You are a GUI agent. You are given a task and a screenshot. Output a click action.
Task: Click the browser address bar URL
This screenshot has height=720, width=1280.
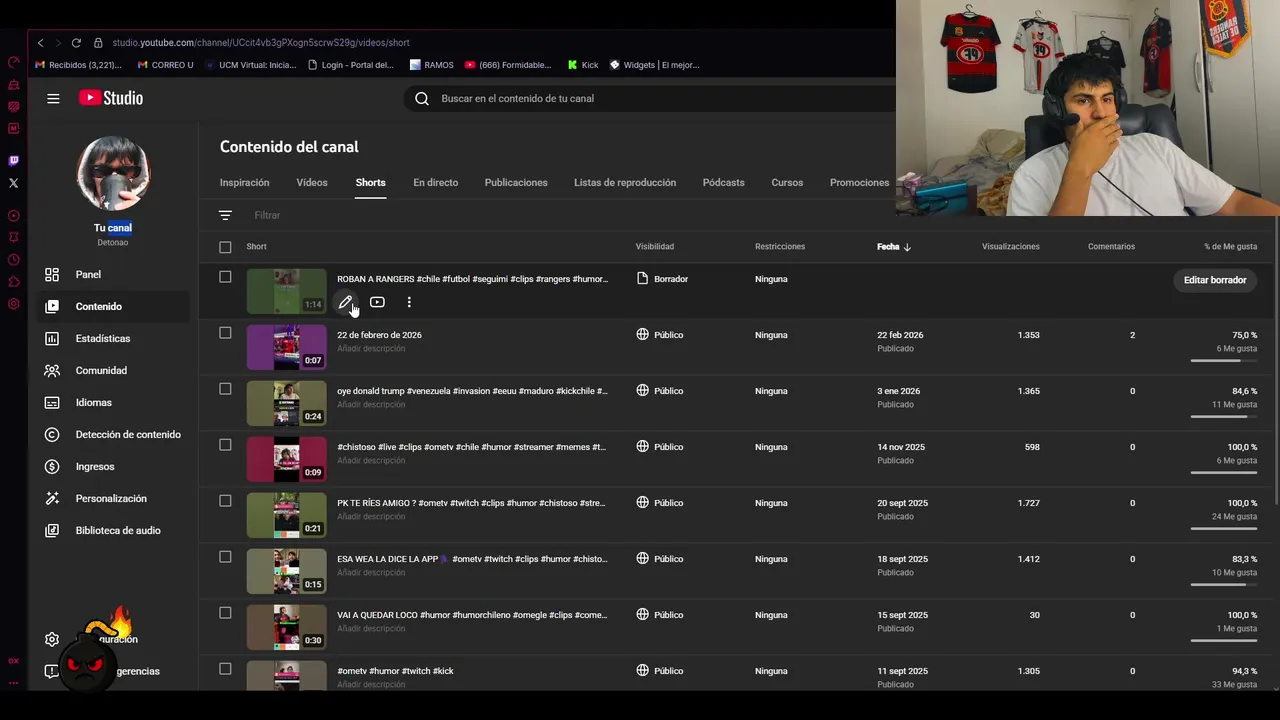[261, 43]
